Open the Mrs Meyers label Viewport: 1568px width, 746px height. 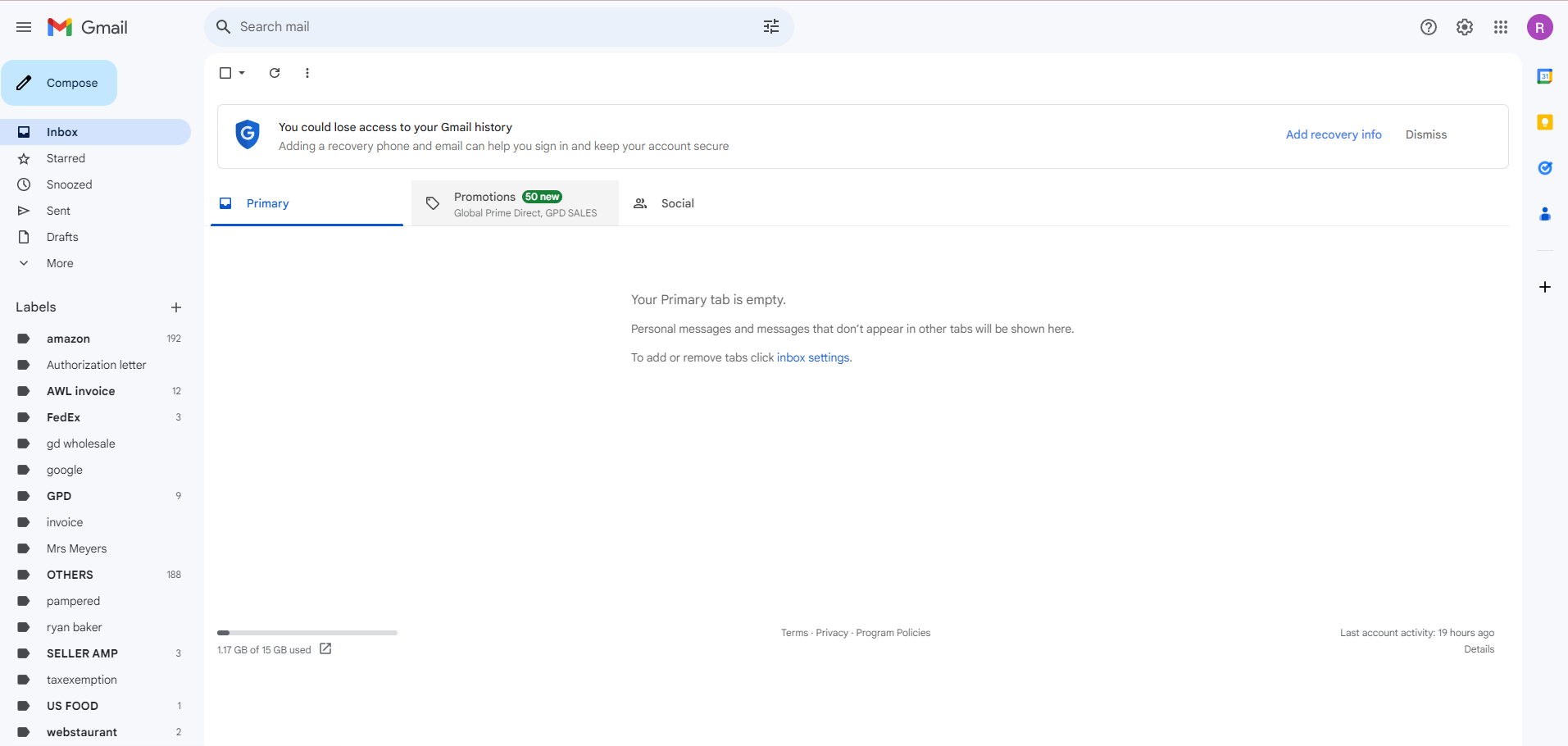tap(95, 548)
